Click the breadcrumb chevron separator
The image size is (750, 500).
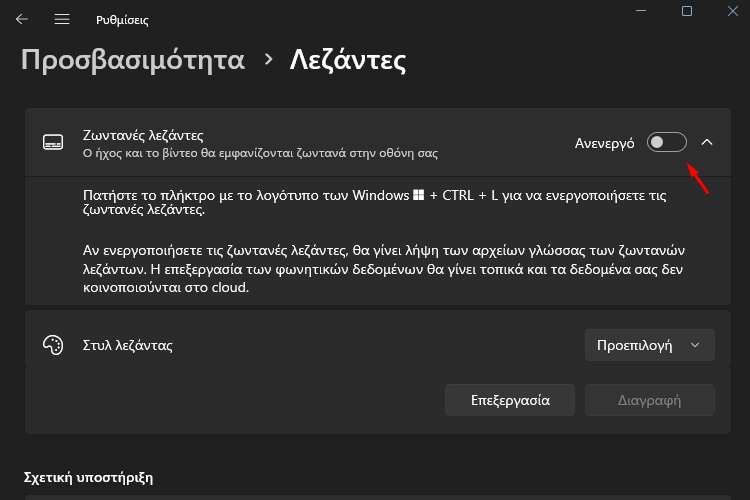[x=268, y=60]
